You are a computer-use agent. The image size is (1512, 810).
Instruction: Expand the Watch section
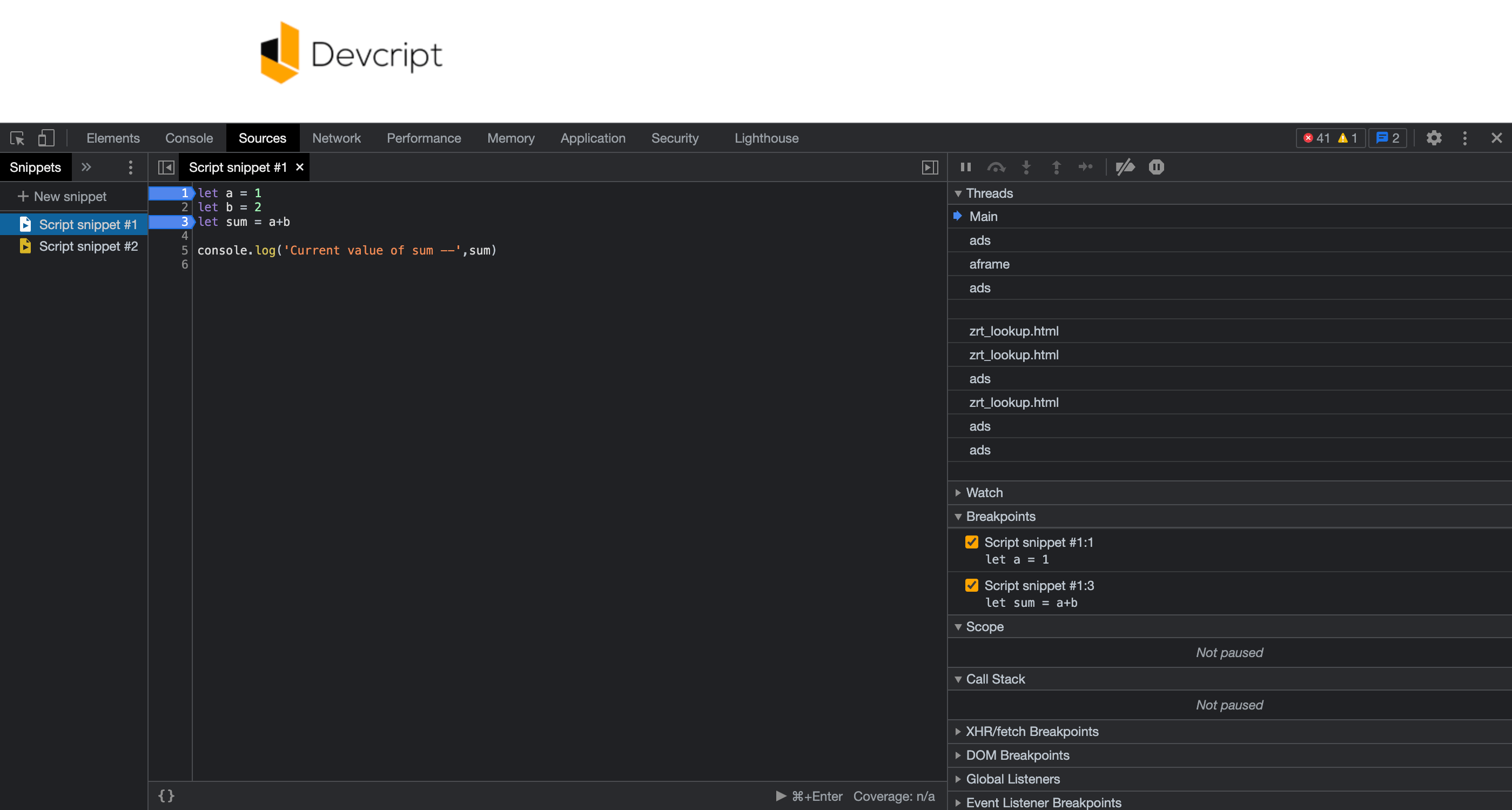[958, 492]
